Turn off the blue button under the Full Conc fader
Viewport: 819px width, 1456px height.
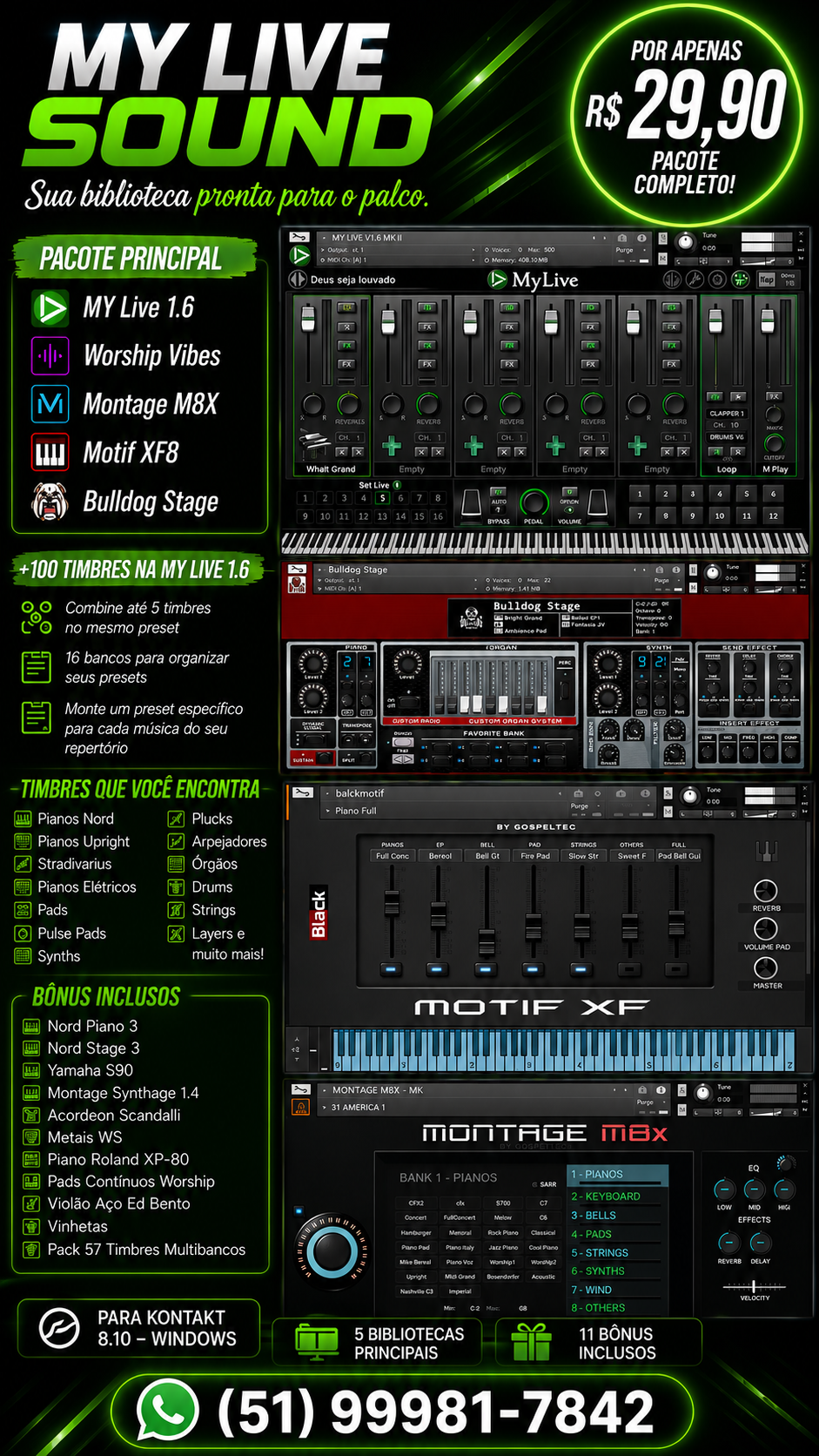point(392,969)
